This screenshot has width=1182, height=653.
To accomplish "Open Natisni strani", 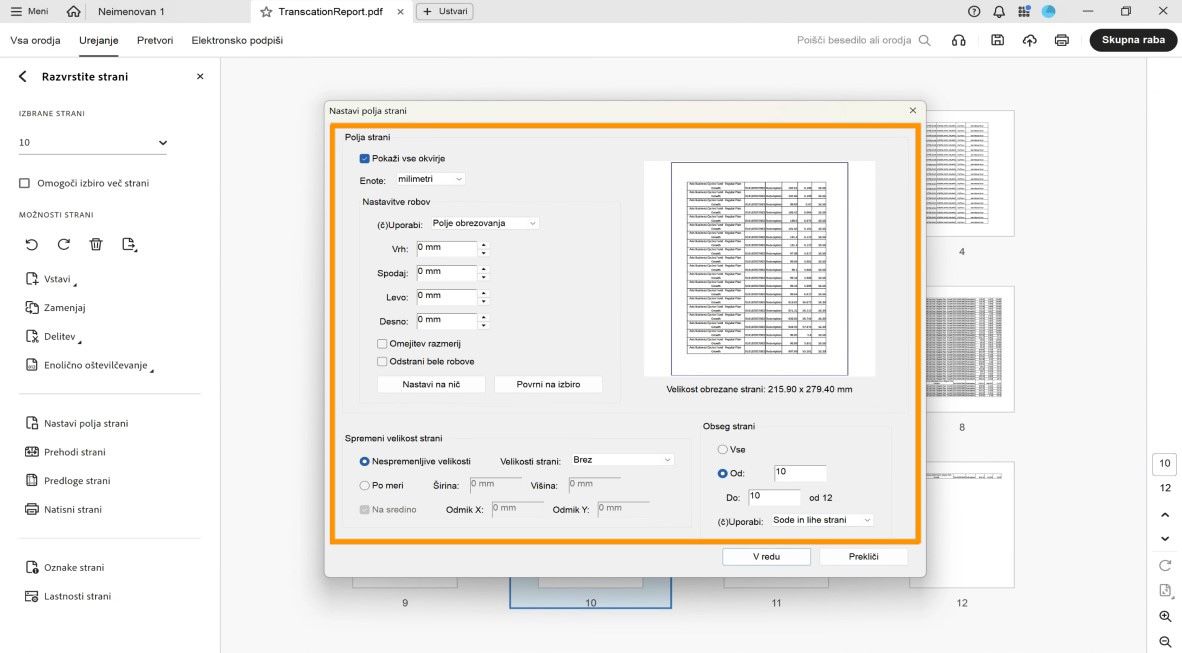I will click(x=63, y=509).
